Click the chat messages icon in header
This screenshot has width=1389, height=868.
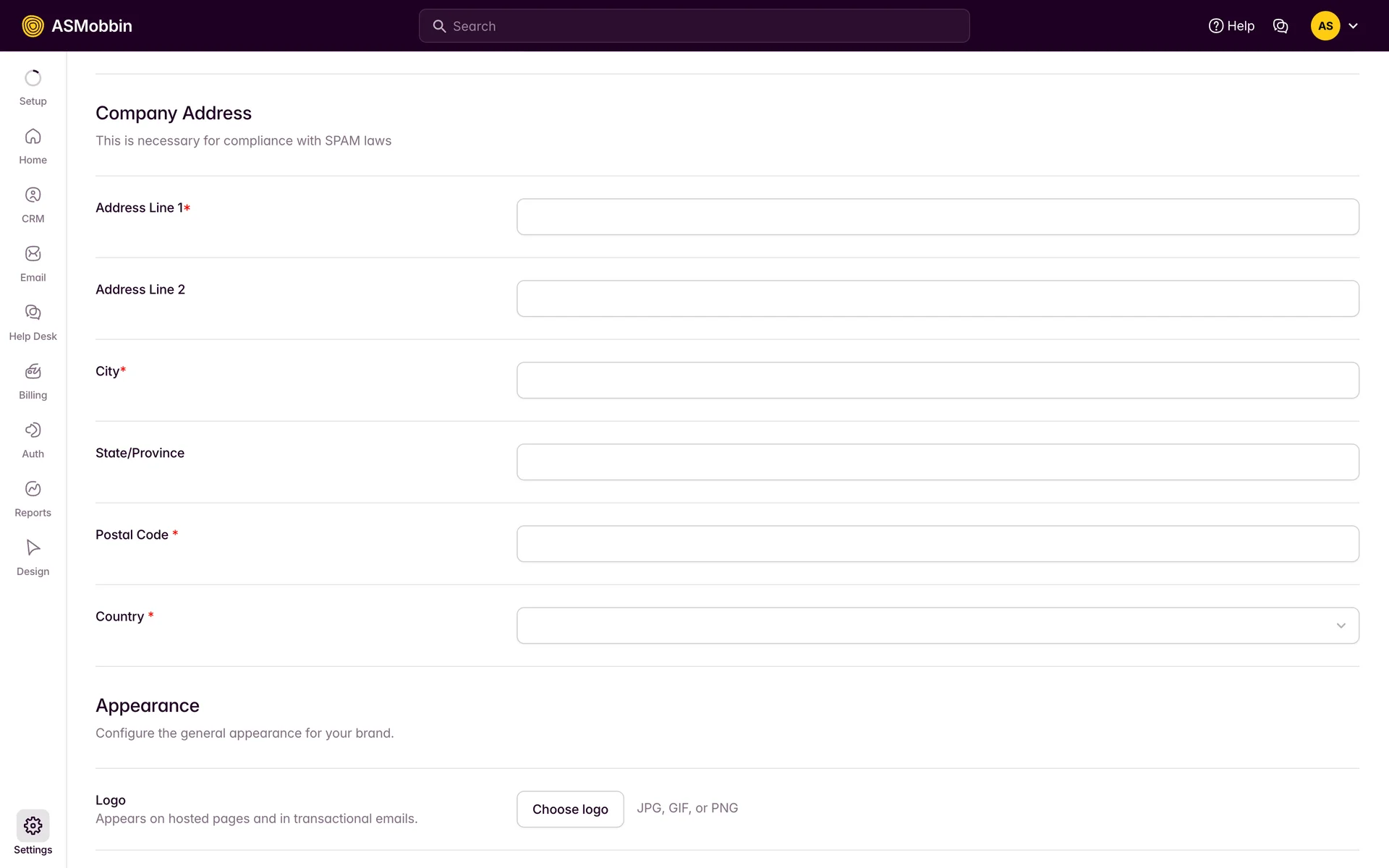pos(1280,26)
